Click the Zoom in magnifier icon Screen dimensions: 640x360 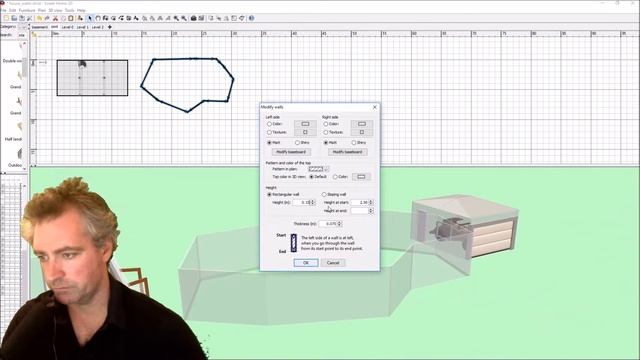(x=176, y=18)
